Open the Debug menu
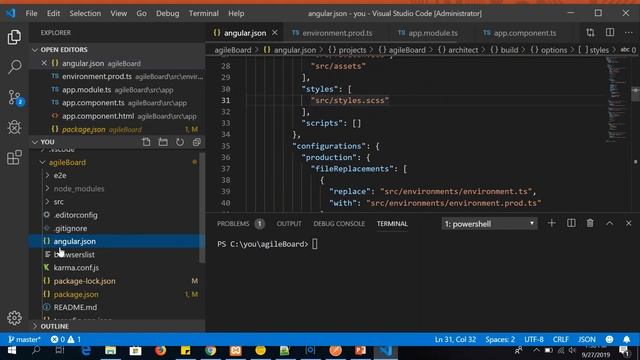The height and width of the screenshot is (360, 640). click(167, 13)
